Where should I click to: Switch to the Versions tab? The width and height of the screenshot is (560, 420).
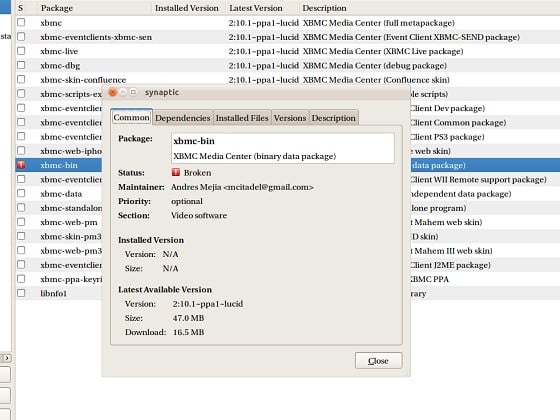coord(290,118)
